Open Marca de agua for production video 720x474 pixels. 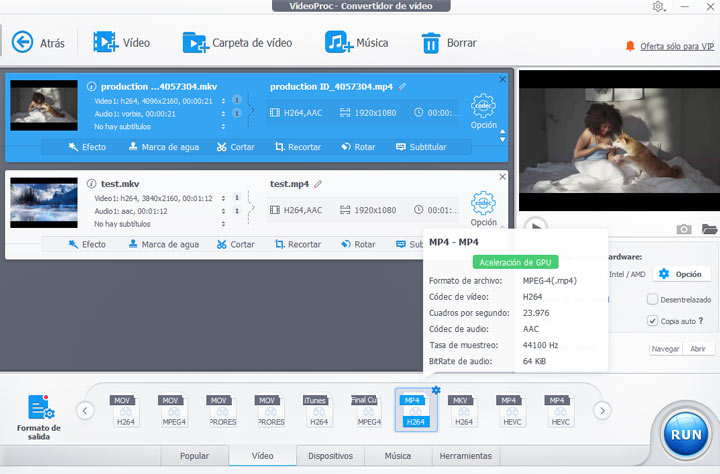point(164,147)
